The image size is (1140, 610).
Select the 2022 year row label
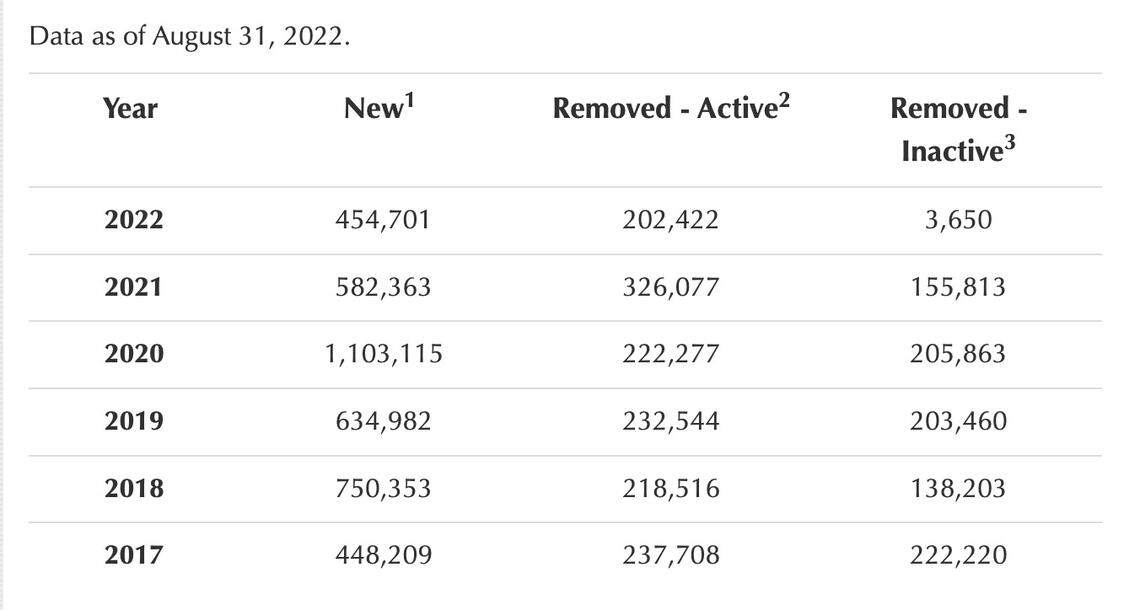click(133, 220)
